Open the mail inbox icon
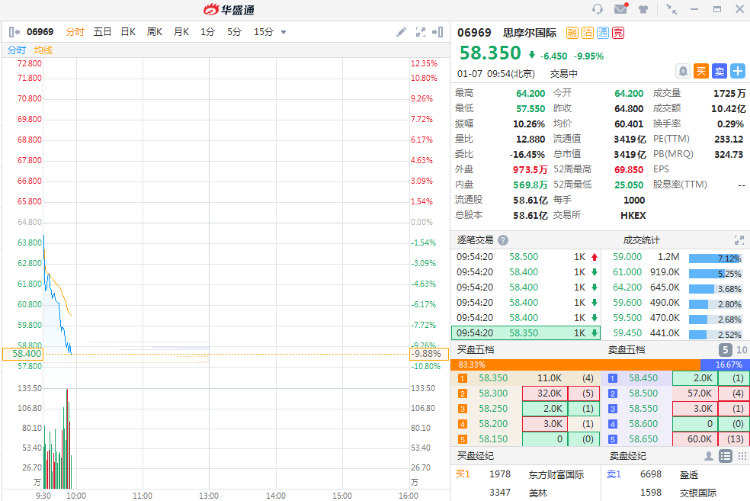This screenshot has height=501, width=750. click(x=620, y=10)
